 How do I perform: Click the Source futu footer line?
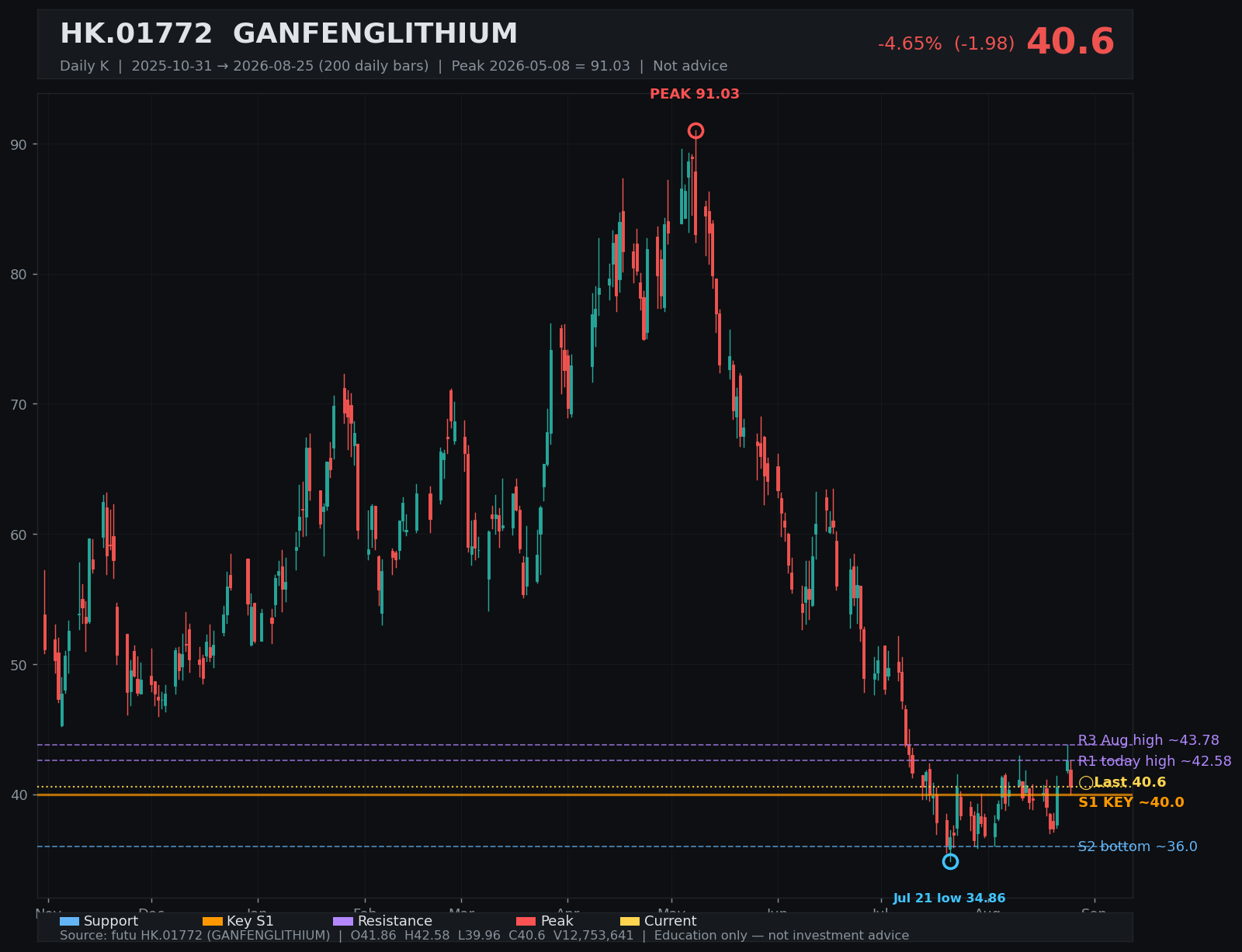pyautogui.click(x=484, y=936)
